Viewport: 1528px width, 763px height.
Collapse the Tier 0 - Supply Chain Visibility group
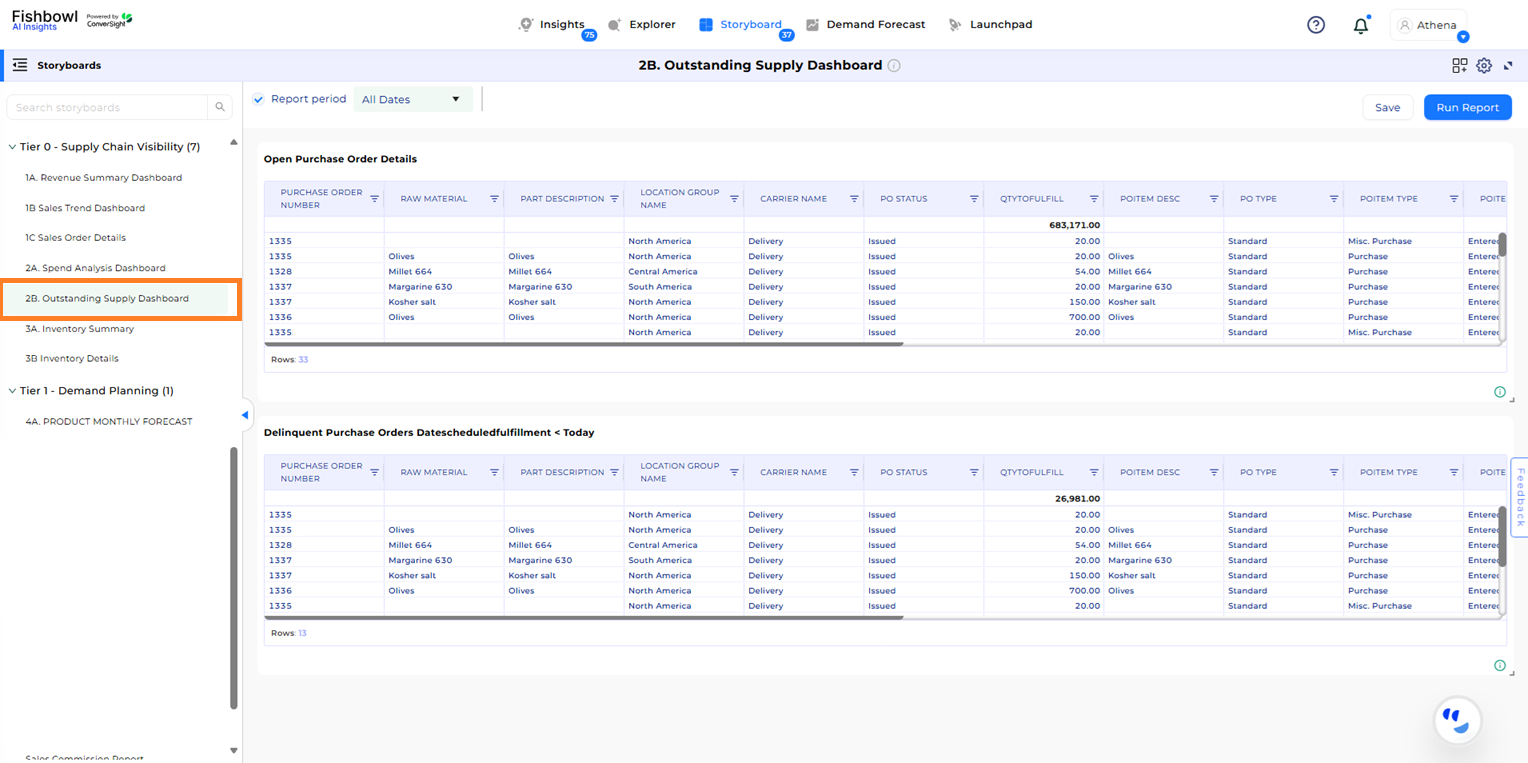click(x=12, y=146)
